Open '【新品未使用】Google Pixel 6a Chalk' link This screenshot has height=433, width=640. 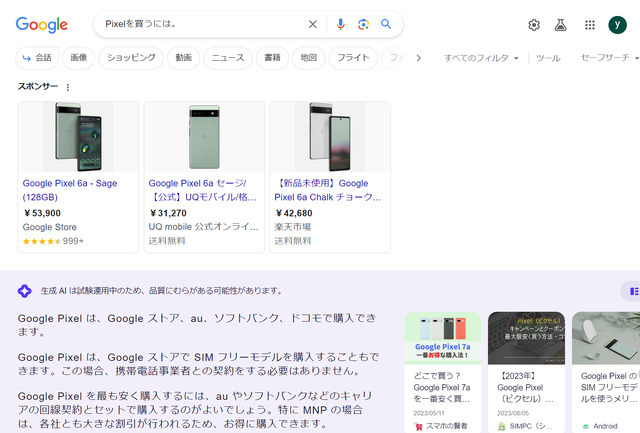328,190
